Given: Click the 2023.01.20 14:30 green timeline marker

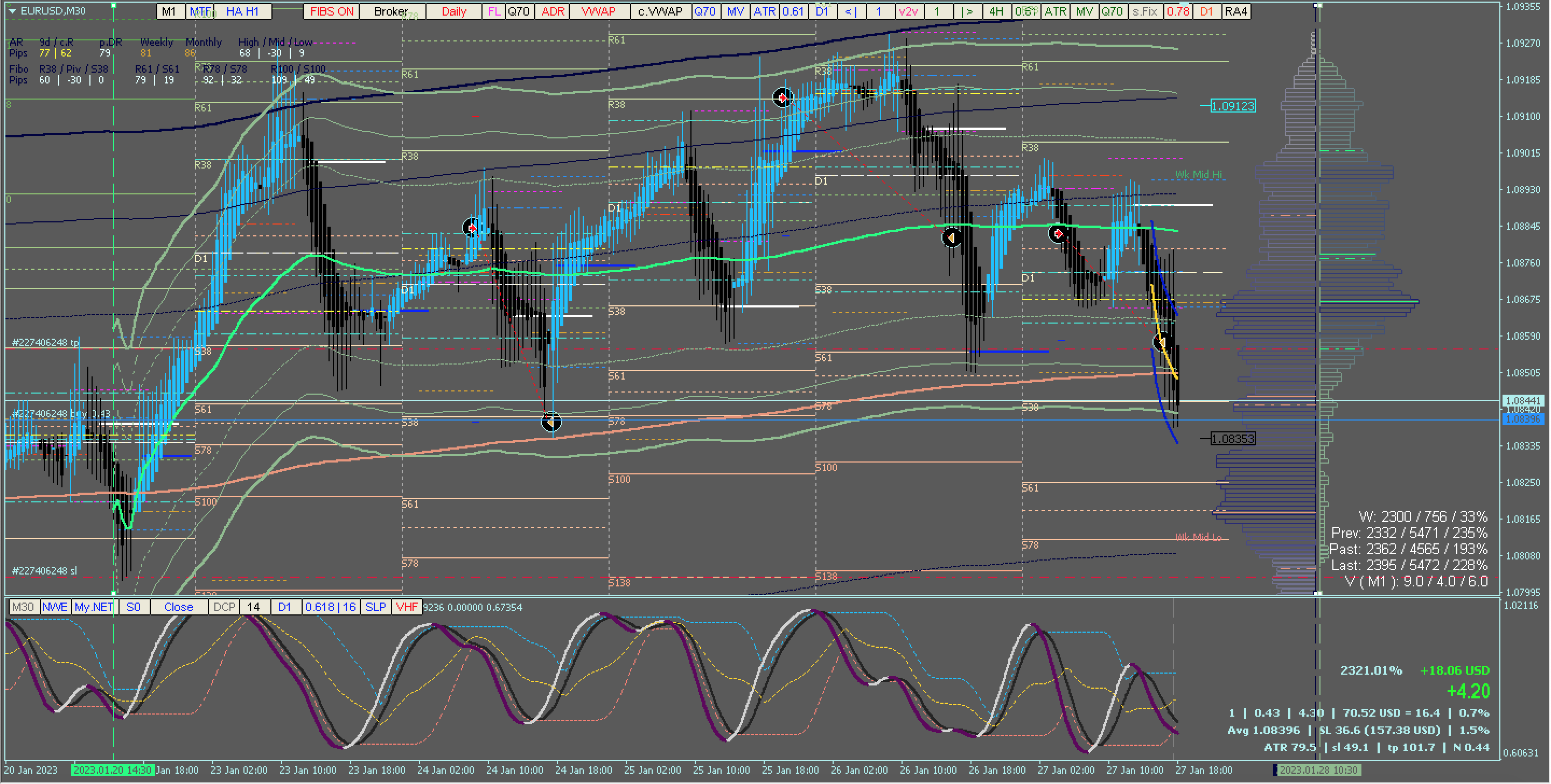Looking at the screenshot, I should pos(113,770).
